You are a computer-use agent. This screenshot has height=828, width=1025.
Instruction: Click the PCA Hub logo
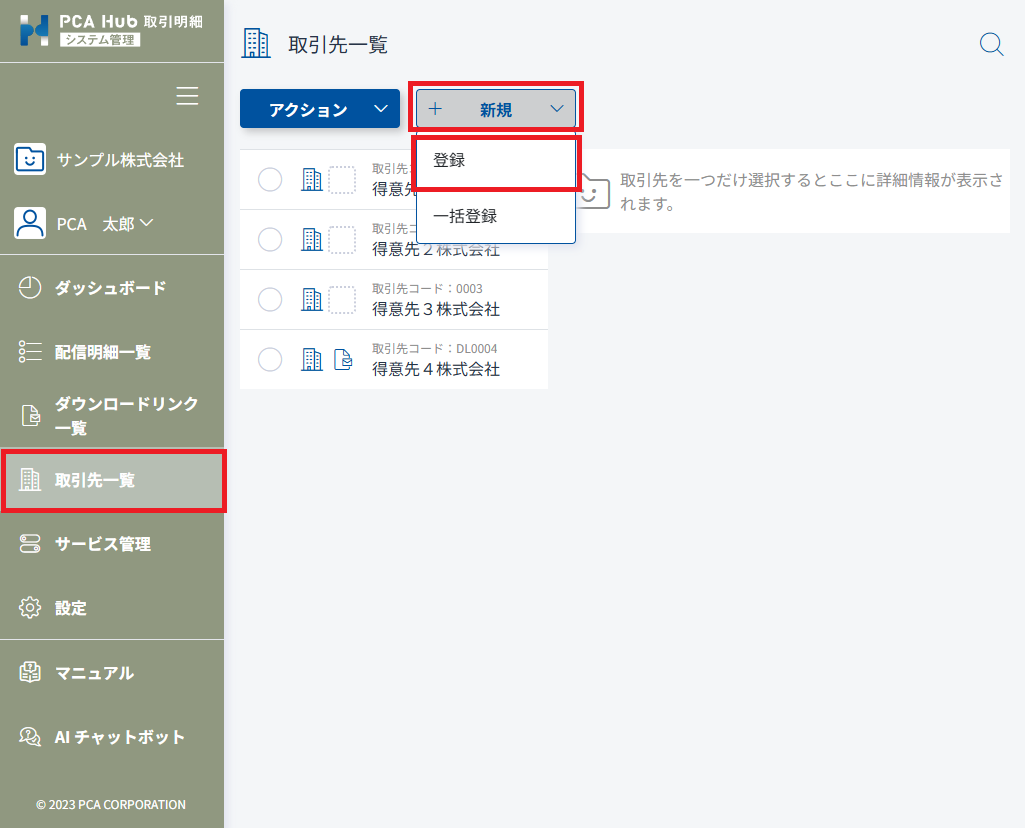point(80,30)
